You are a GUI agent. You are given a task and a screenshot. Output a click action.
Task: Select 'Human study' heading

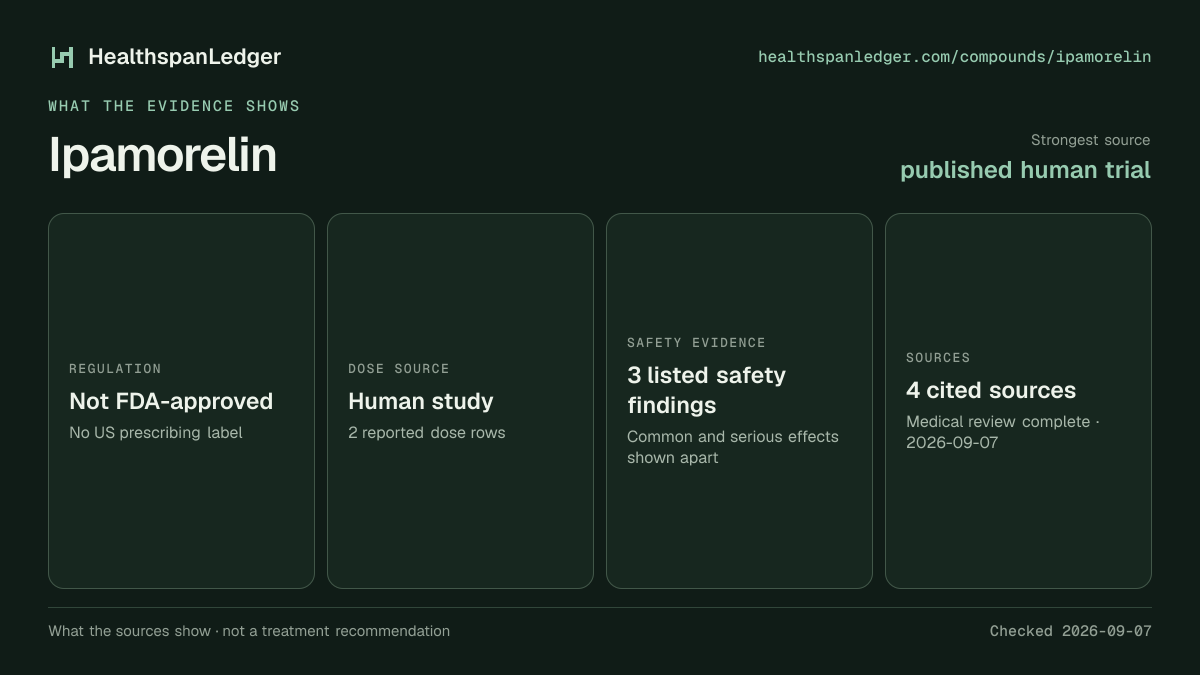pyautogui.click(x=420, y=401)
